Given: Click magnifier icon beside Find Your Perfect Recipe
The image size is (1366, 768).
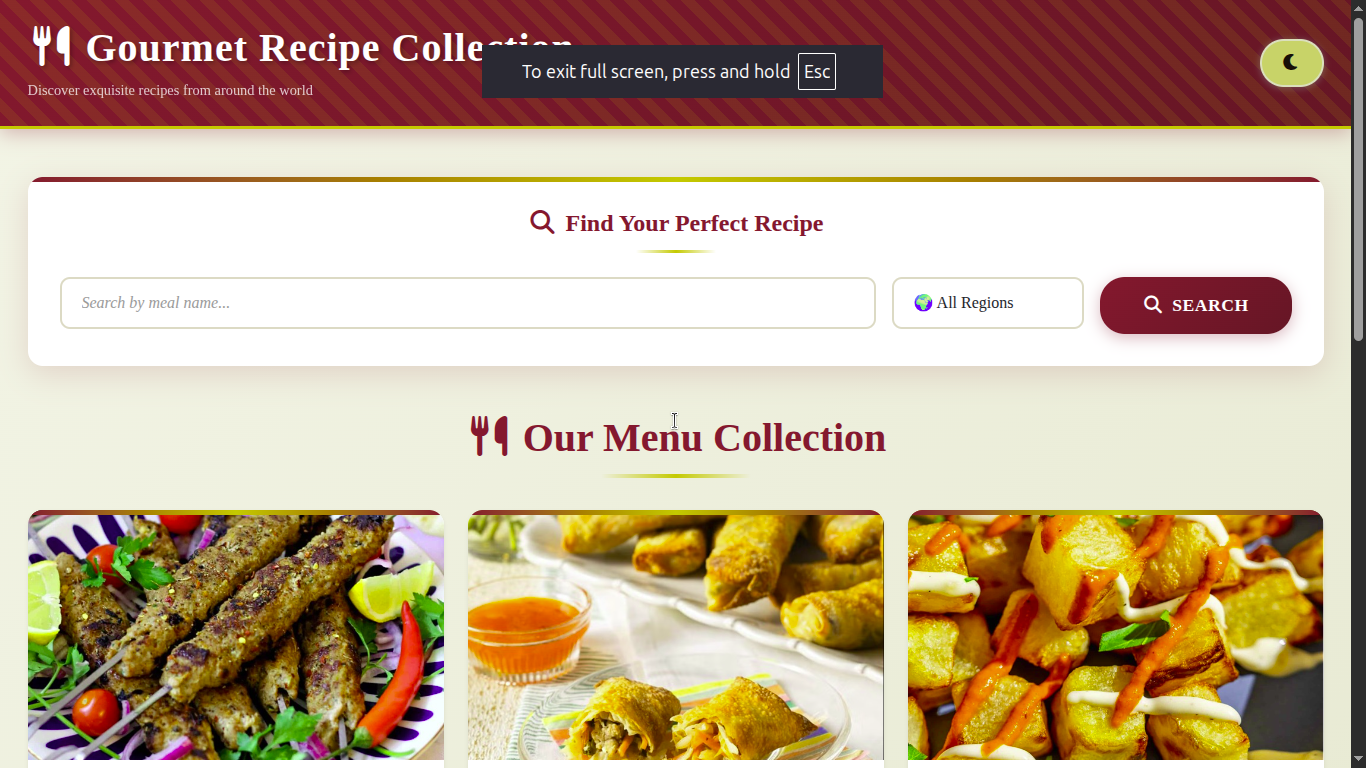Looking at the screenshot, I should pos(542,222).
